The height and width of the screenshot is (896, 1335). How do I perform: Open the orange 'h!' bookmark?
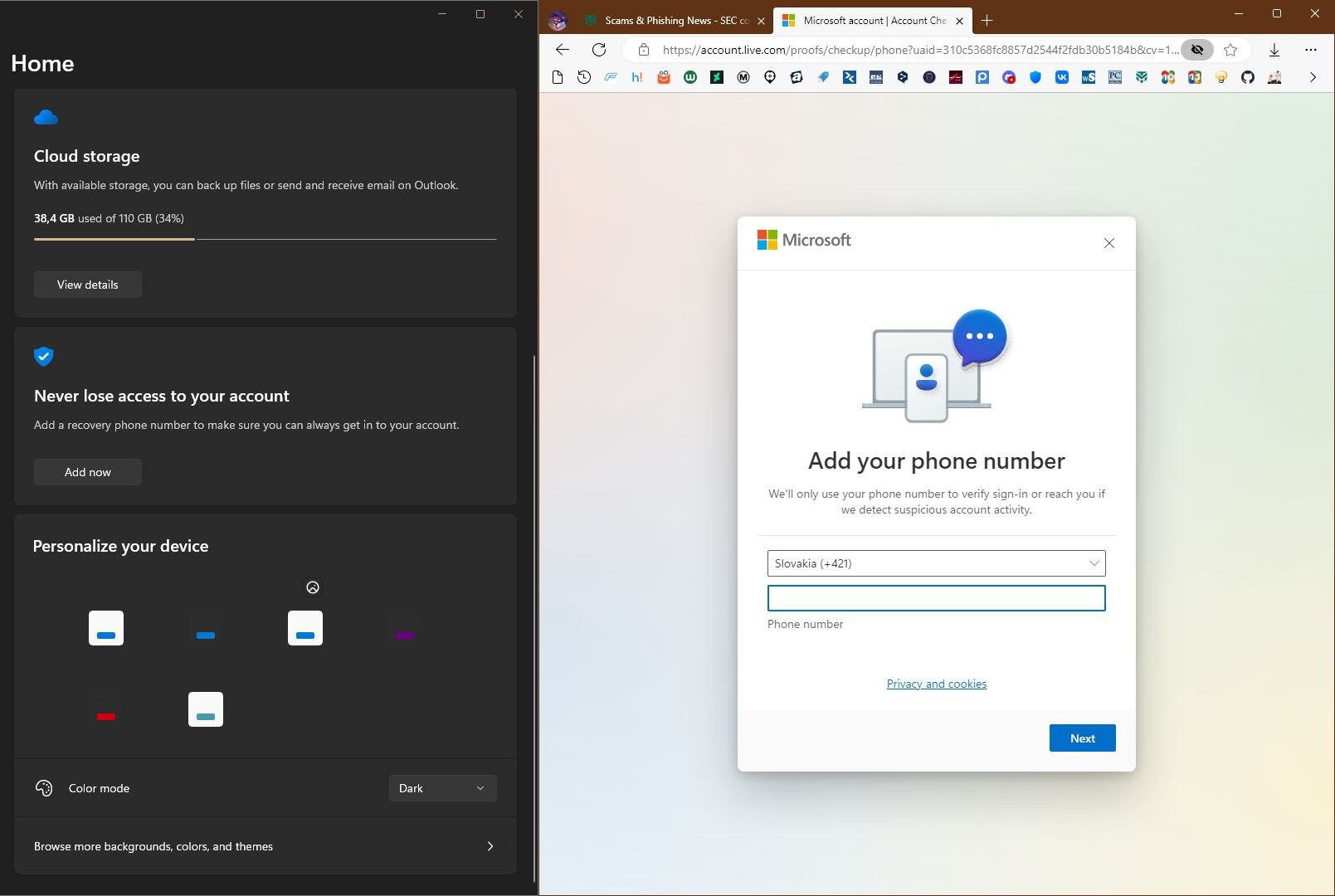(x=637, y=77)
